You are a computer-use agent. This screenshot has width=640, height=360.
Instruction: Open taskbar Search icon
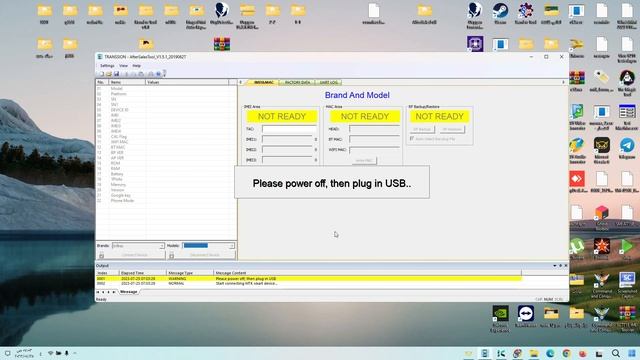point(616,353)
